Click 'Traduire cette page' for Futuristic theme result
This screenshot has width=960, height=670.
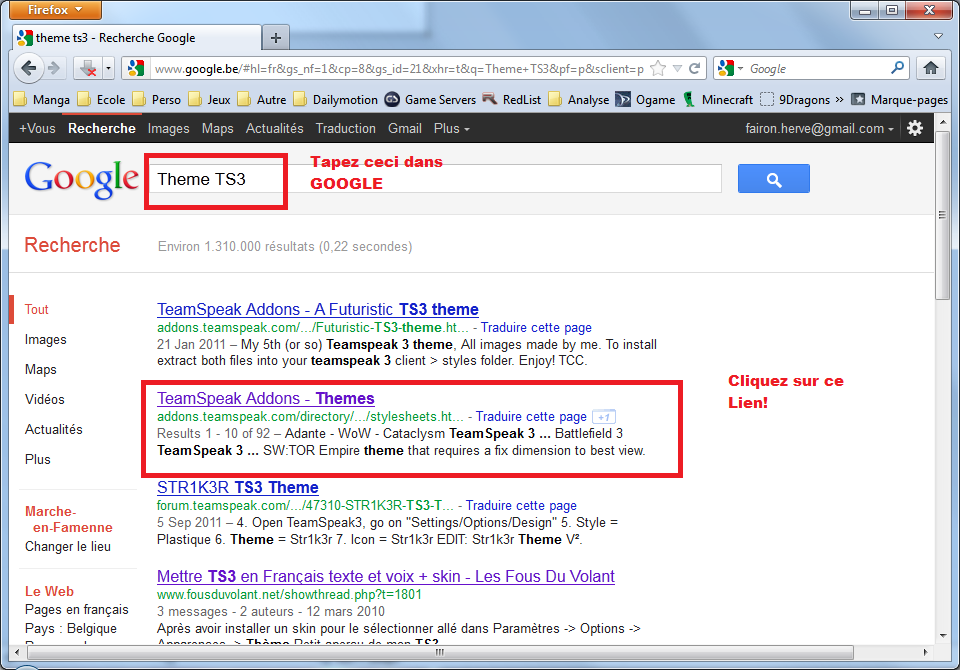tap(536, 328)
